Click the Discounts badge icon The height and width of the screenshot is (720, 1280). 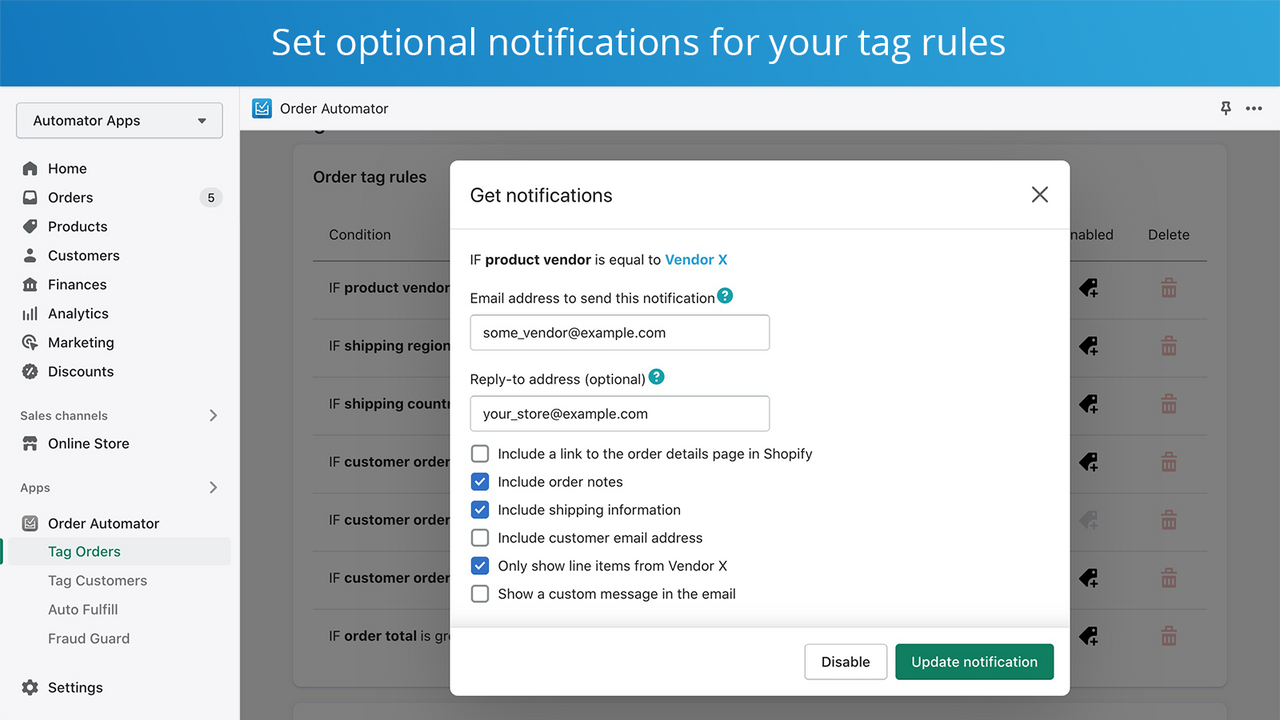[x=30, y=371]
